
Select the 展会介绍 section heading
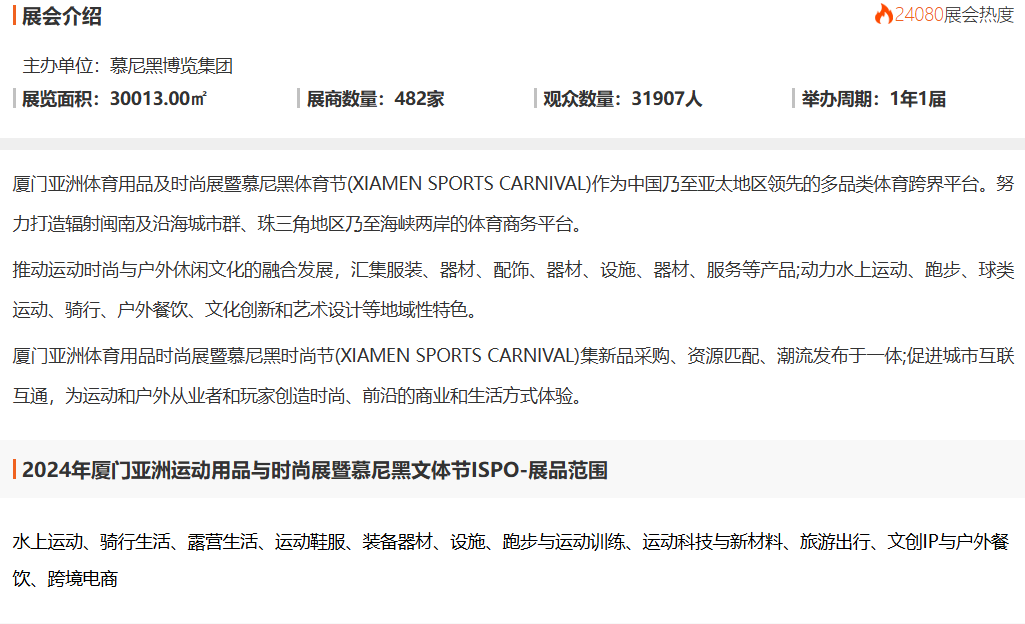click(61, 16)
